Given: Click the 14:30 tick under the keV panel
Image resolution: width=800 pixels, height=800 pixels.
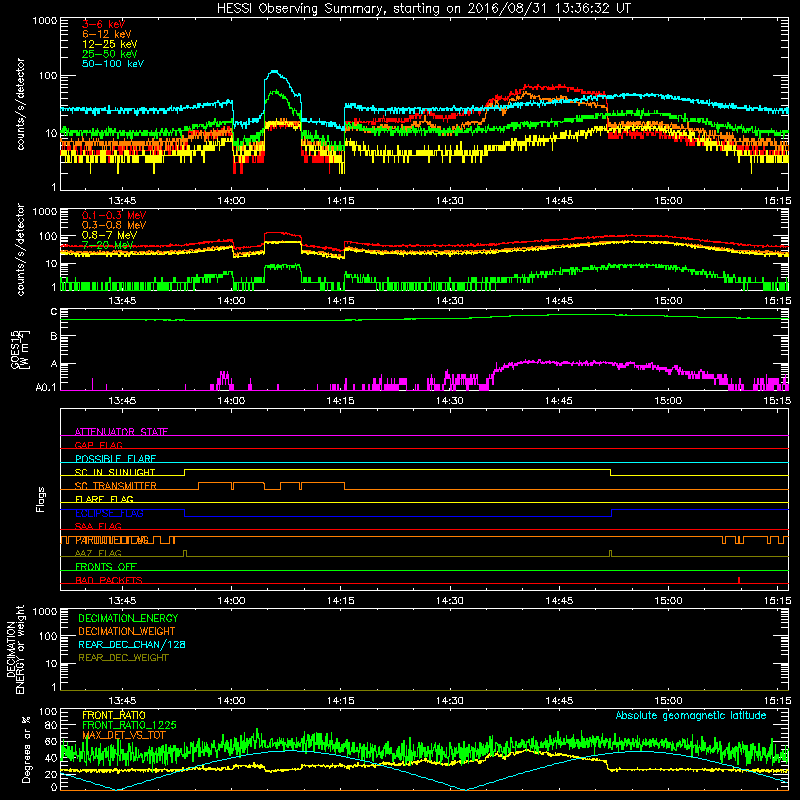Looking at the screenshot, I should click(450, 201).
